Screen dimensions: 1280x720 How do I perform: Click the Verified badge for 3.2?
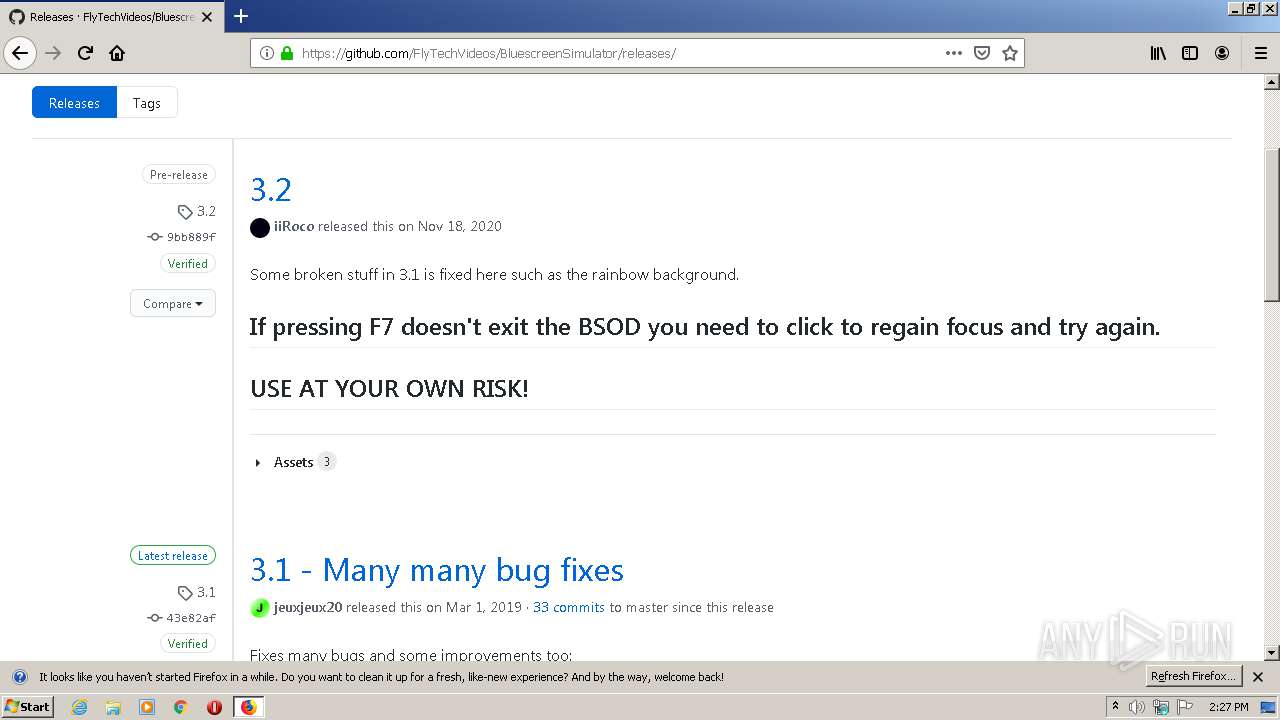point(188,264)
